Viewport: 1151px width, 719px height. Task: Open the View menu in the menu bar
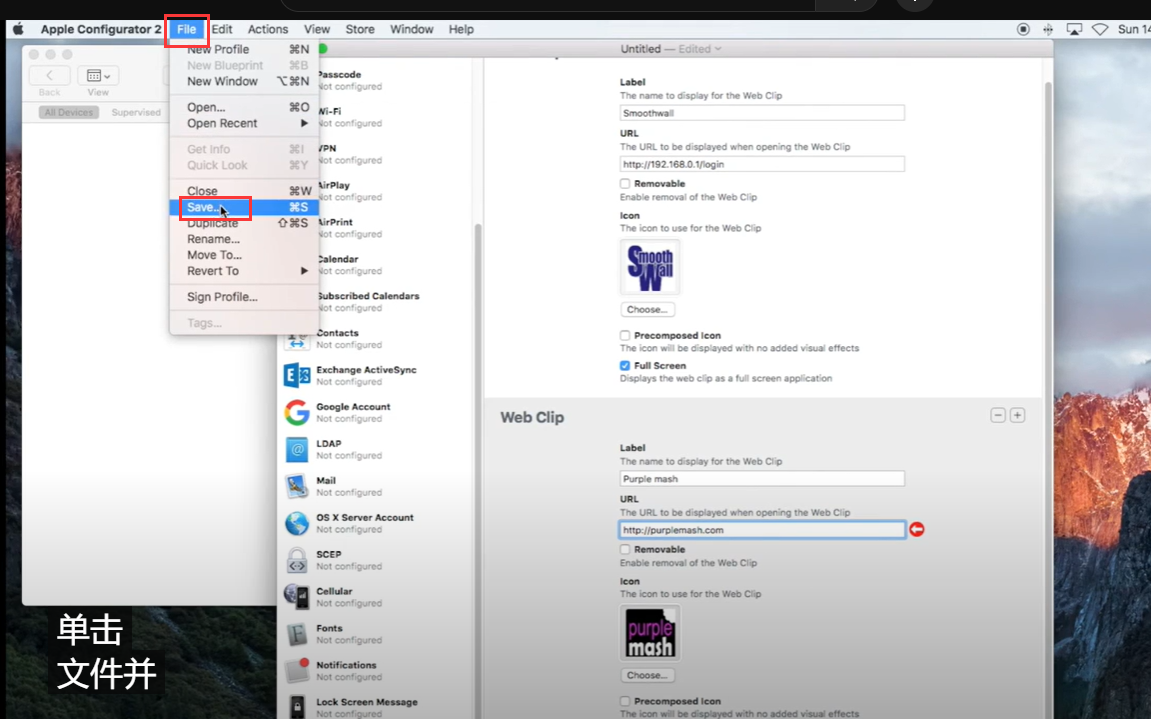(316, 29)
